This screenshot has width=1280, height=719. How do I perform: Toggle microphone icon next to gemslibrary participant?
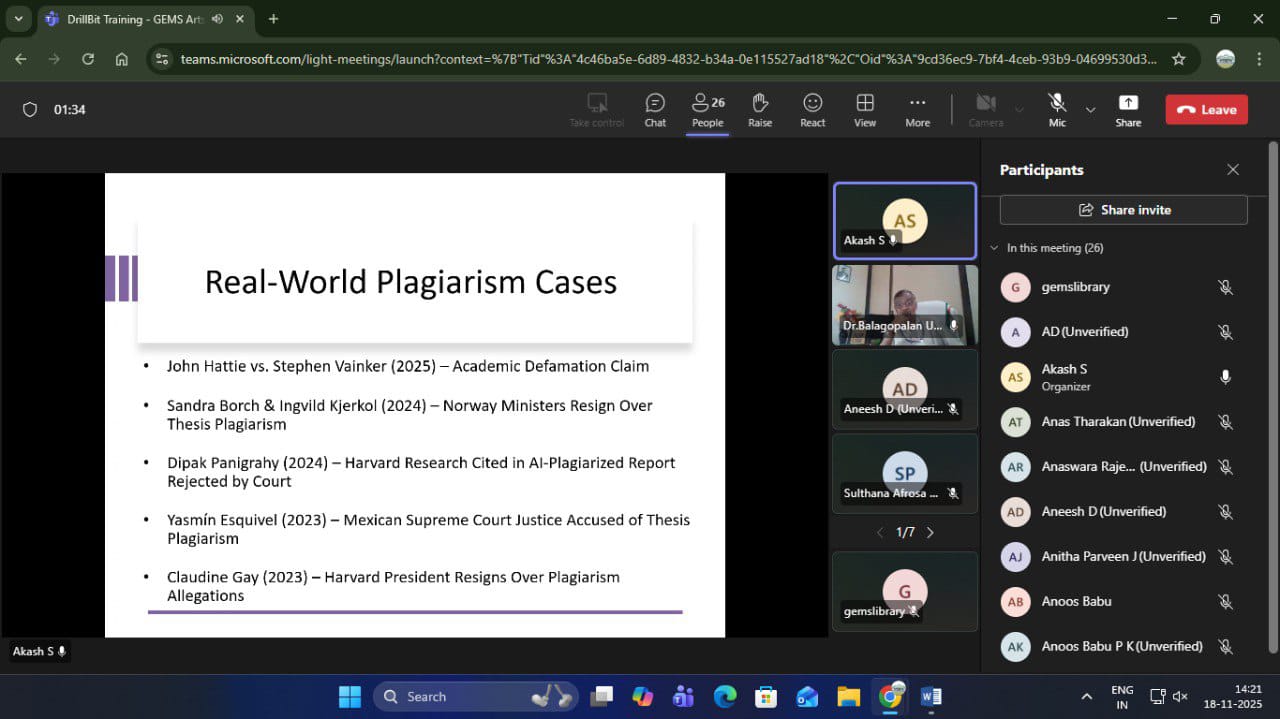tap(1225, 287)
